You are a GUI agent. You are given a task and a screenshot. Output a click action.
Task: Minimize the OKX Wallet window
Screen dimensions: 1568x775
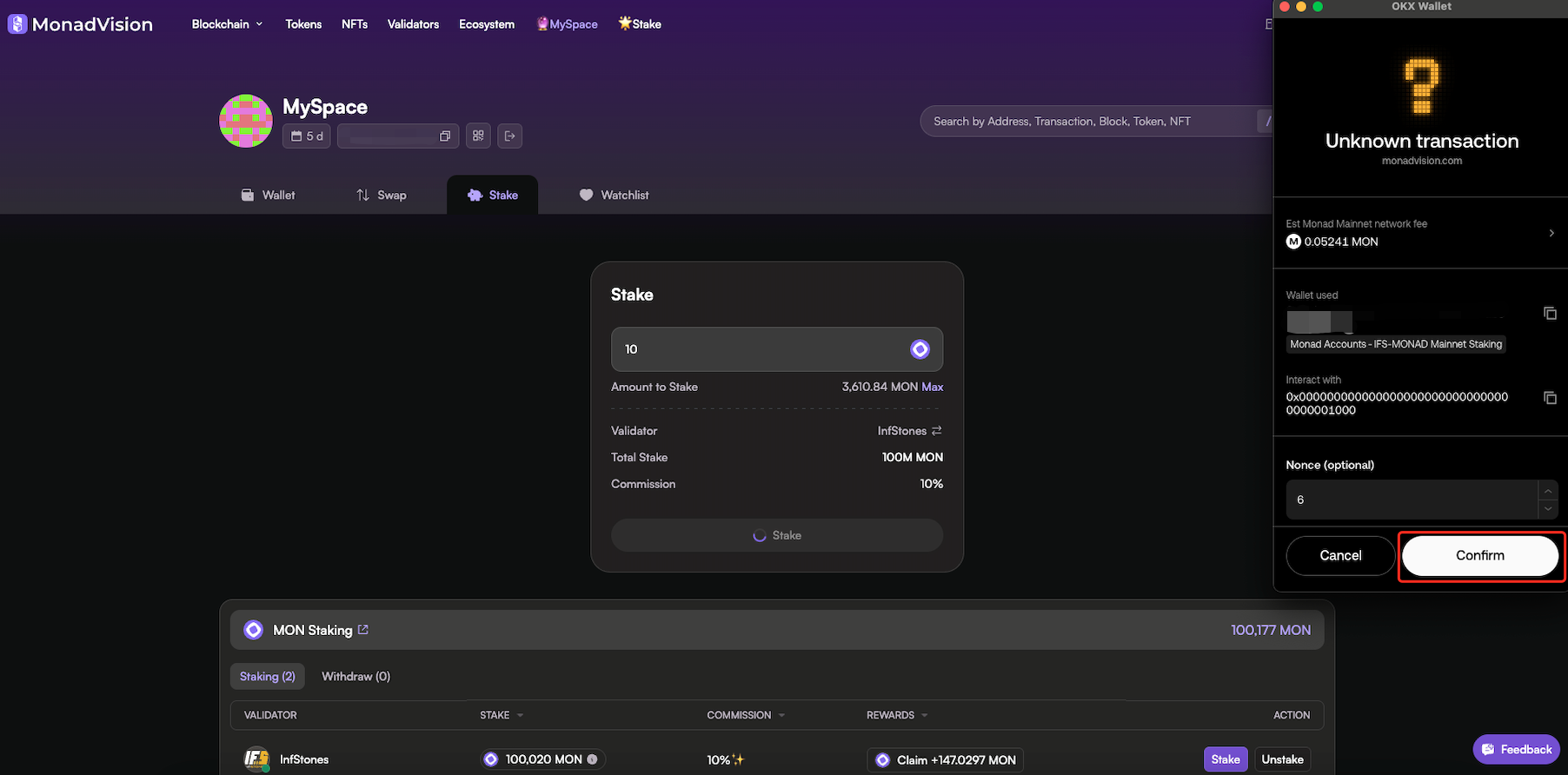[1301, 6]
